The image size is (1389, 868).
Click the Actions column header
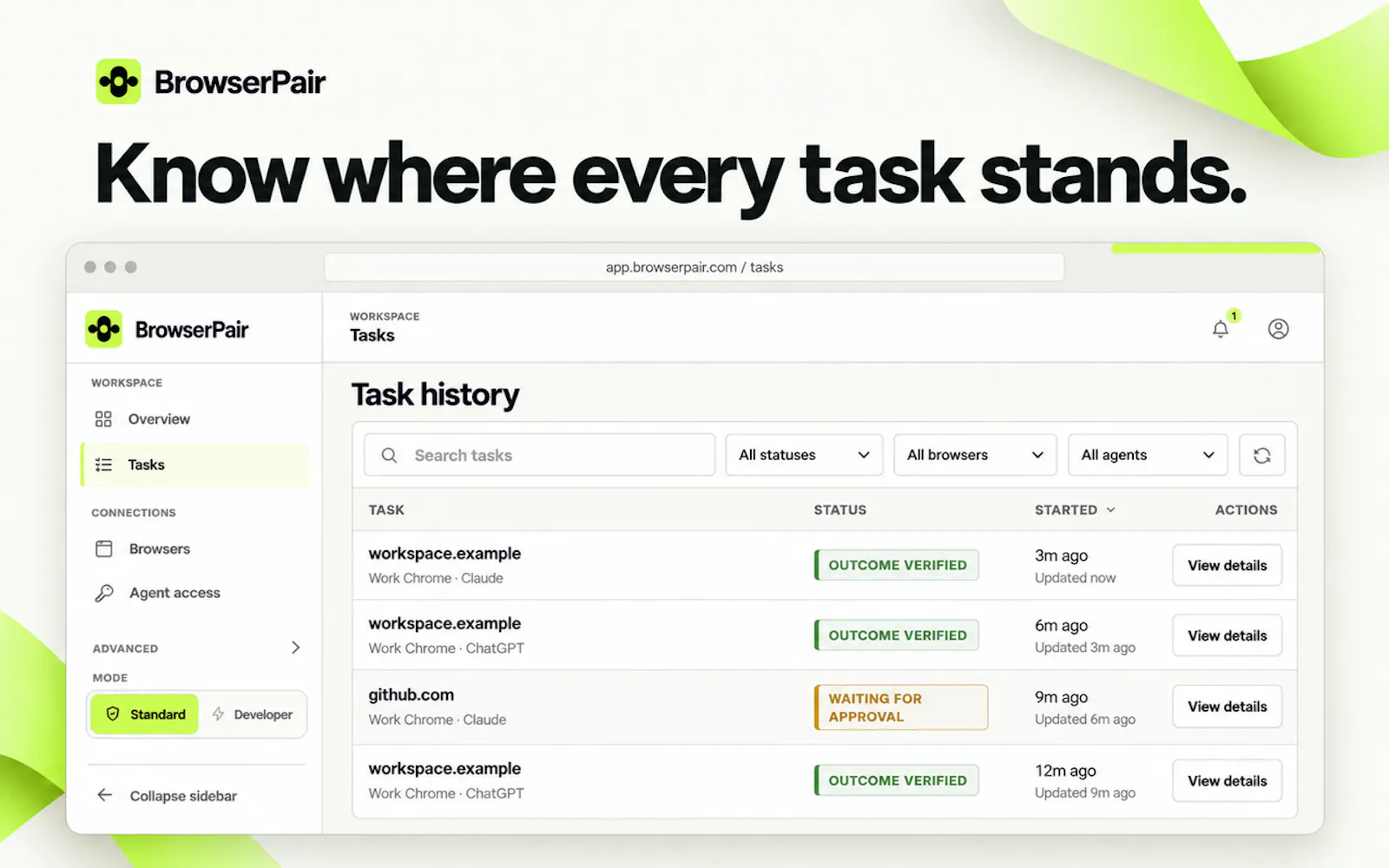[1246, 510]
